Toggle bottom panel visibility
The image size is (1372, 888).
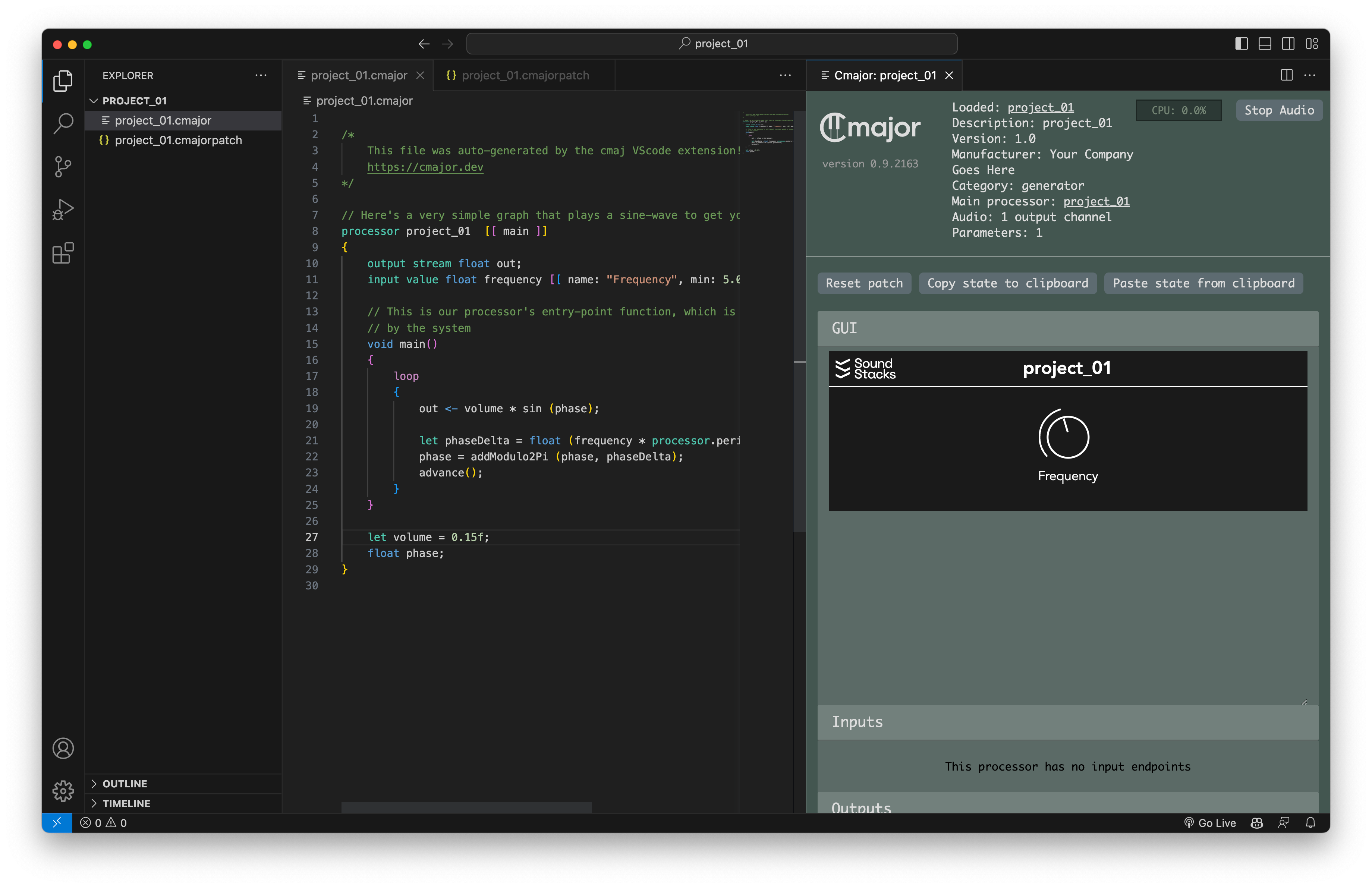click(x=1264, y=44)
